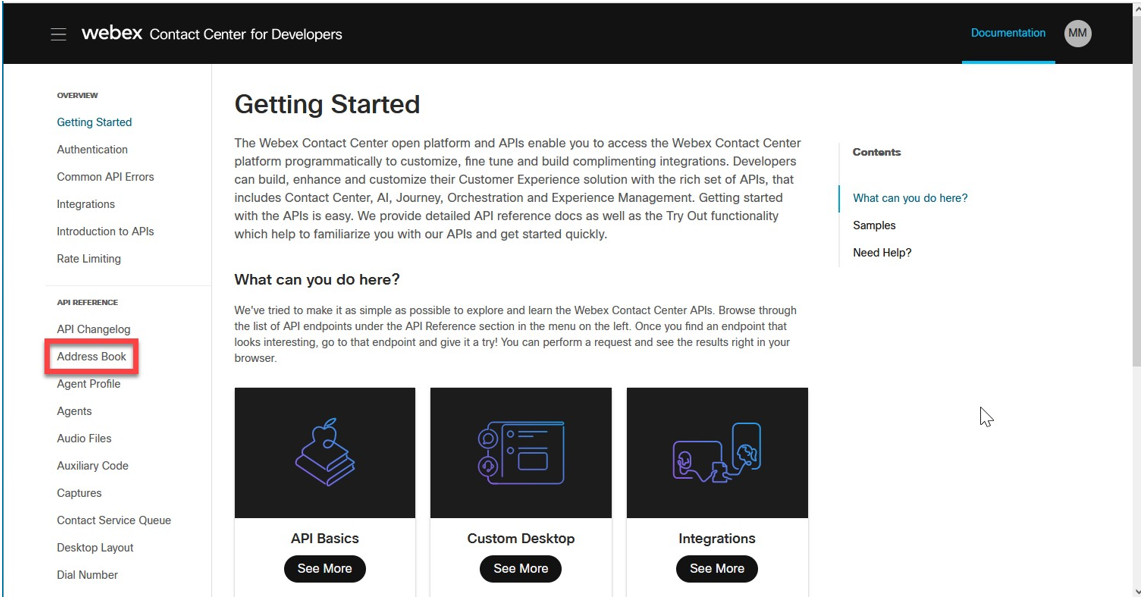The image size is (1146, 609).
Task: Open the API Changelog
Action: 94,330
